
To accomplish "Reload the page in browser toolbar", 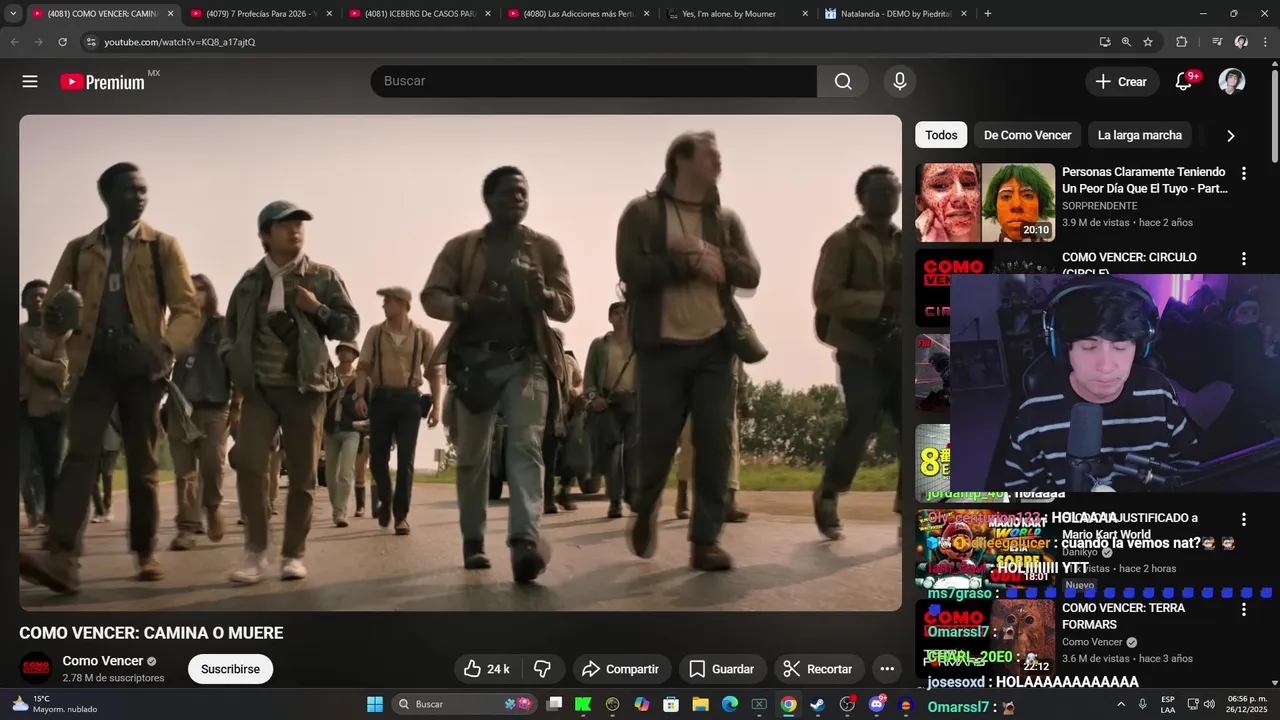I will (62, 42).
